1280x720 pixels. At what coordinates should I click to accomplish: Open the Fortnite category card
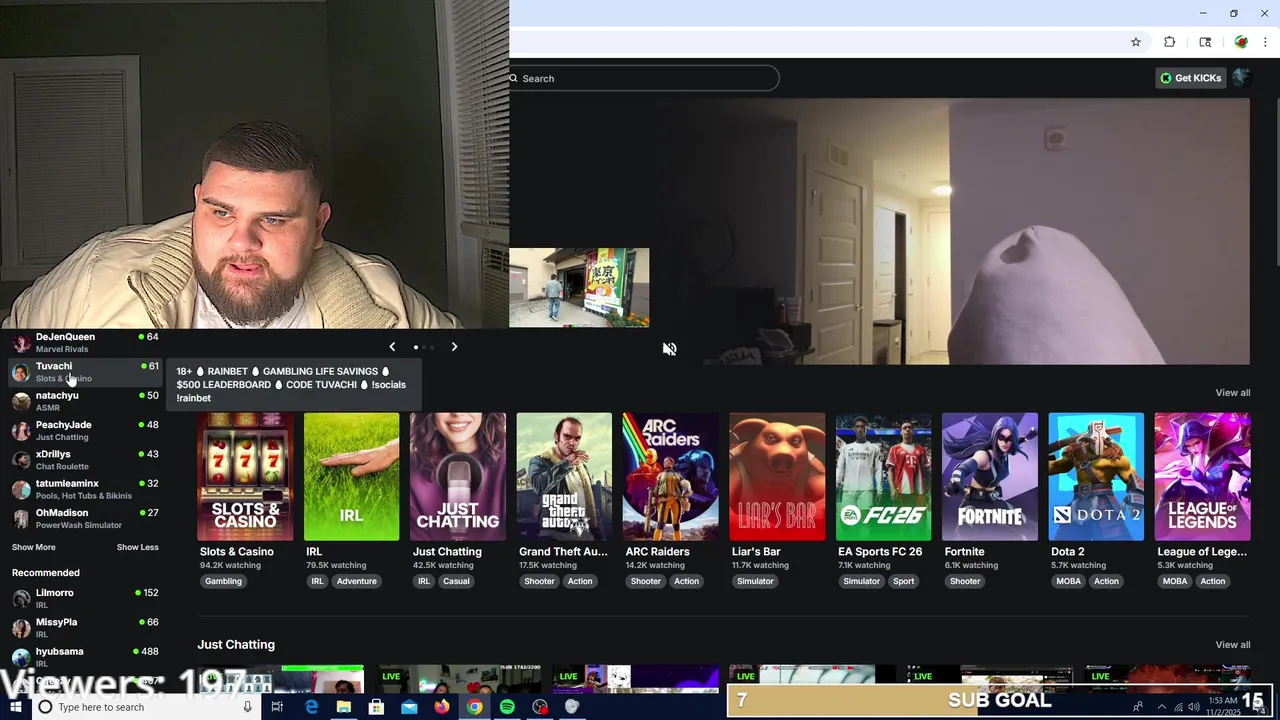coord(990,477)
